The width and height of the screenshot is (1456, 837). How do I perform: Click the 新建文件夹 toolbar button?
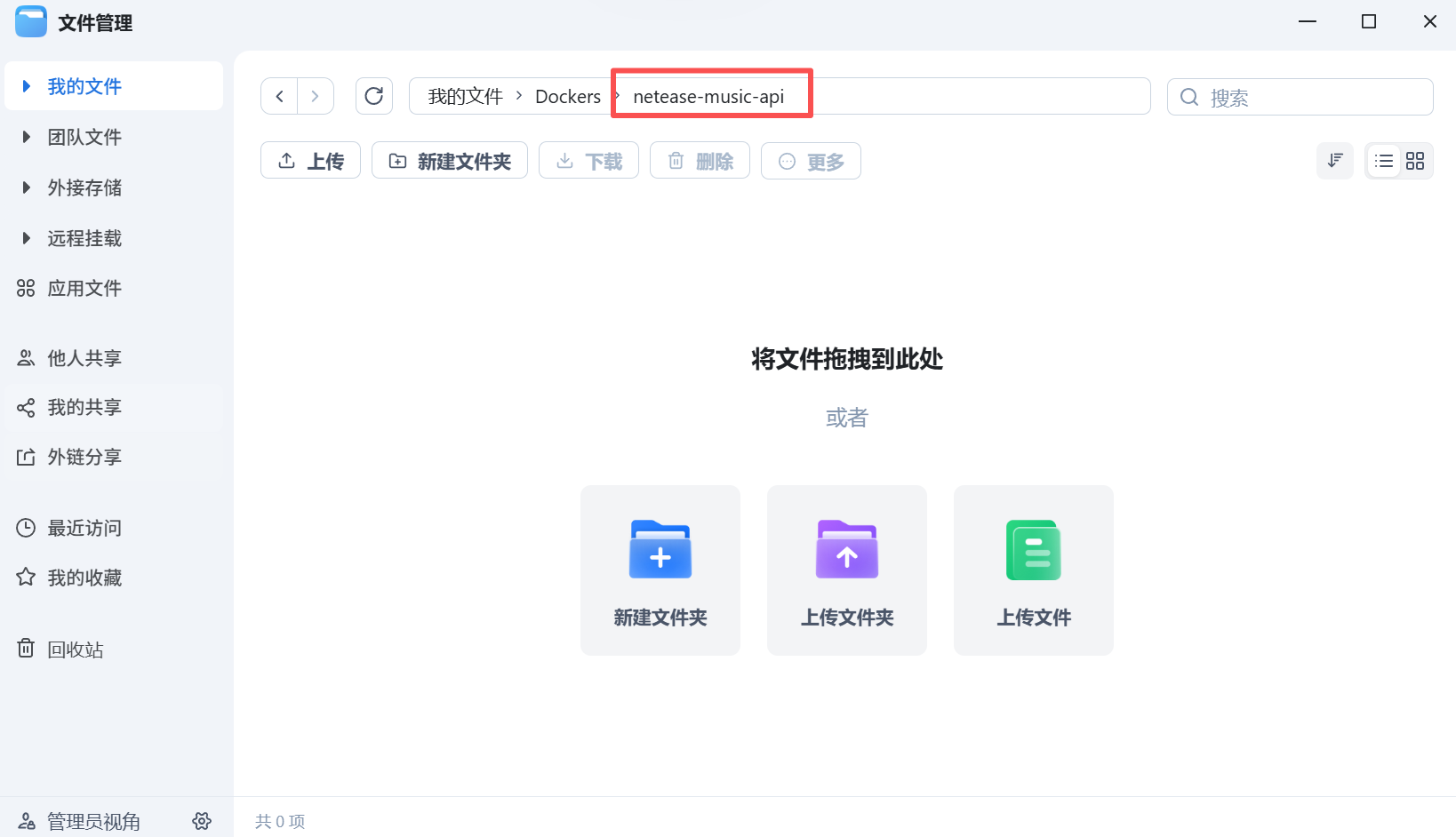click(450, 161)
